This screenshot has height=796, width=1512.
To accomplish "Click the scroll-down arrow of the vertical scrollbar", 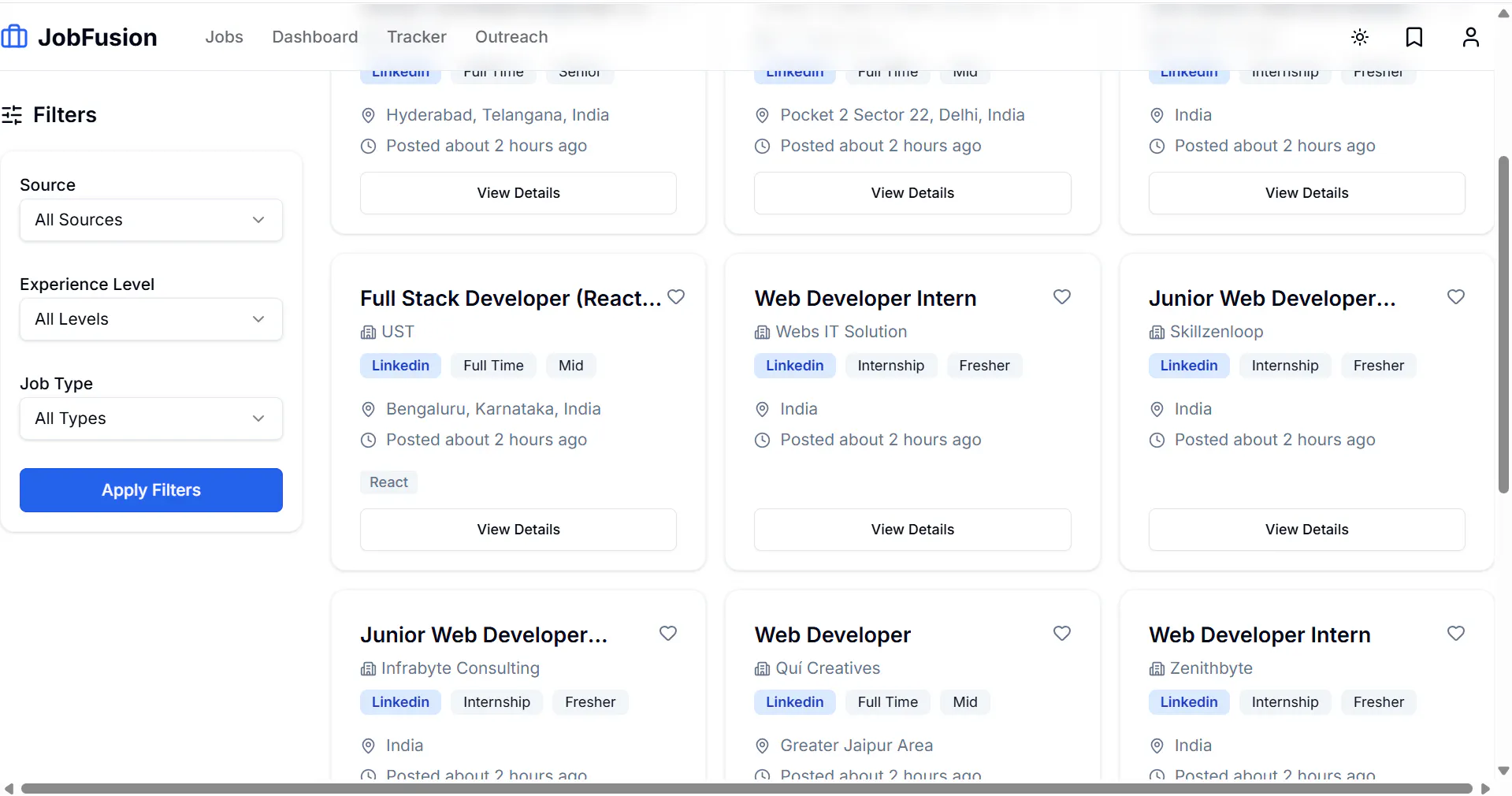I will pyautogui.click(x=1503, y=771).
